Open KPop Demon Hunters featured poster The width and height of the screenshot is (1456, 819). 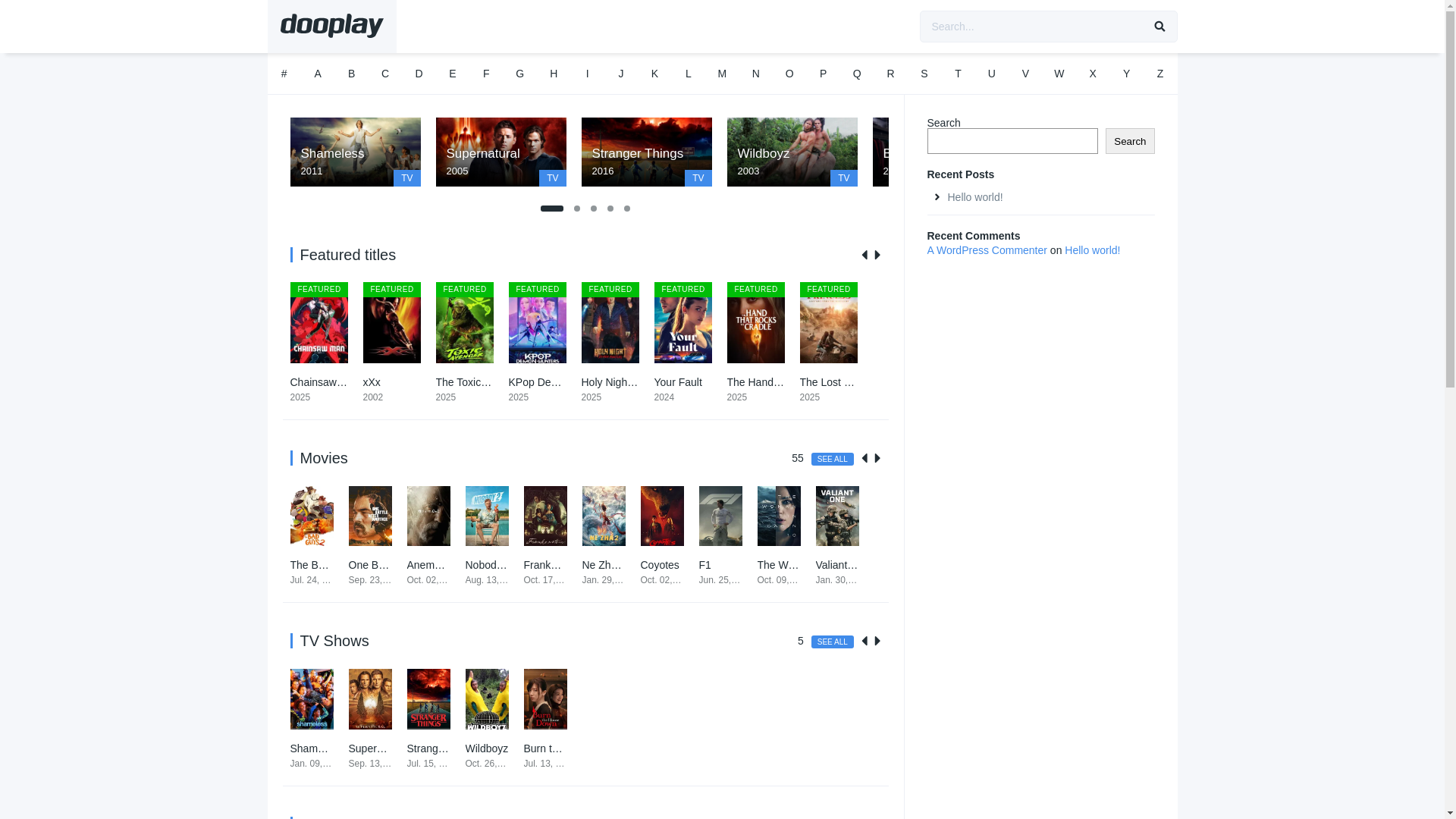click(537, 323)
